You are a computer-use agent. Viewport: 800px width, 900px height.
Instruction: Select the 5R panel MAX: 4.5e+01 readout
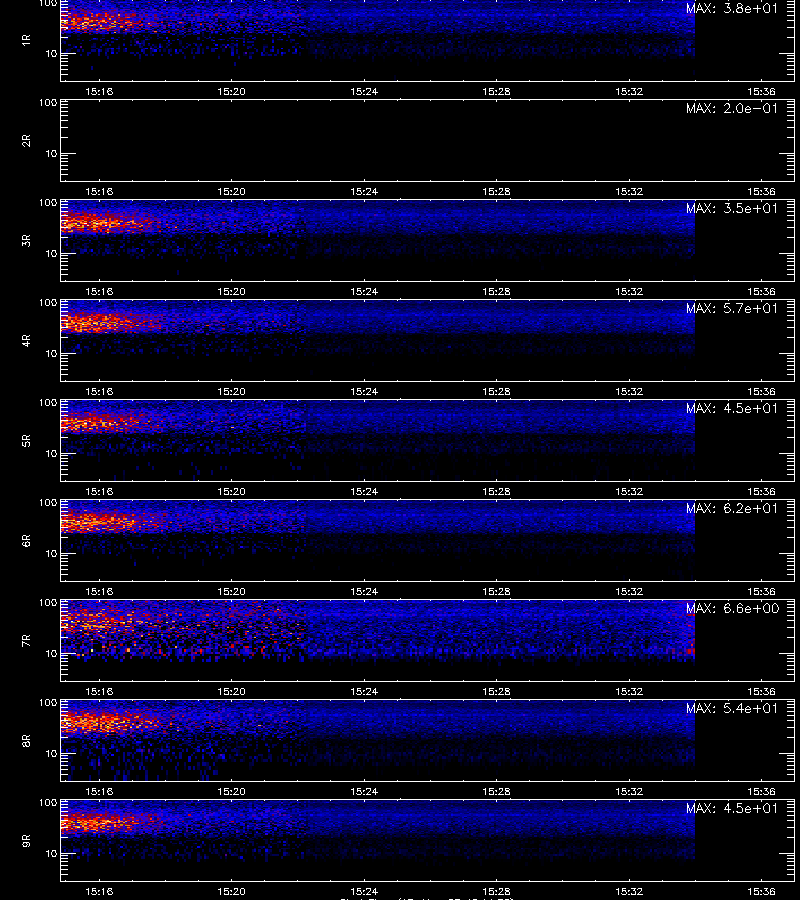(732, 408)
